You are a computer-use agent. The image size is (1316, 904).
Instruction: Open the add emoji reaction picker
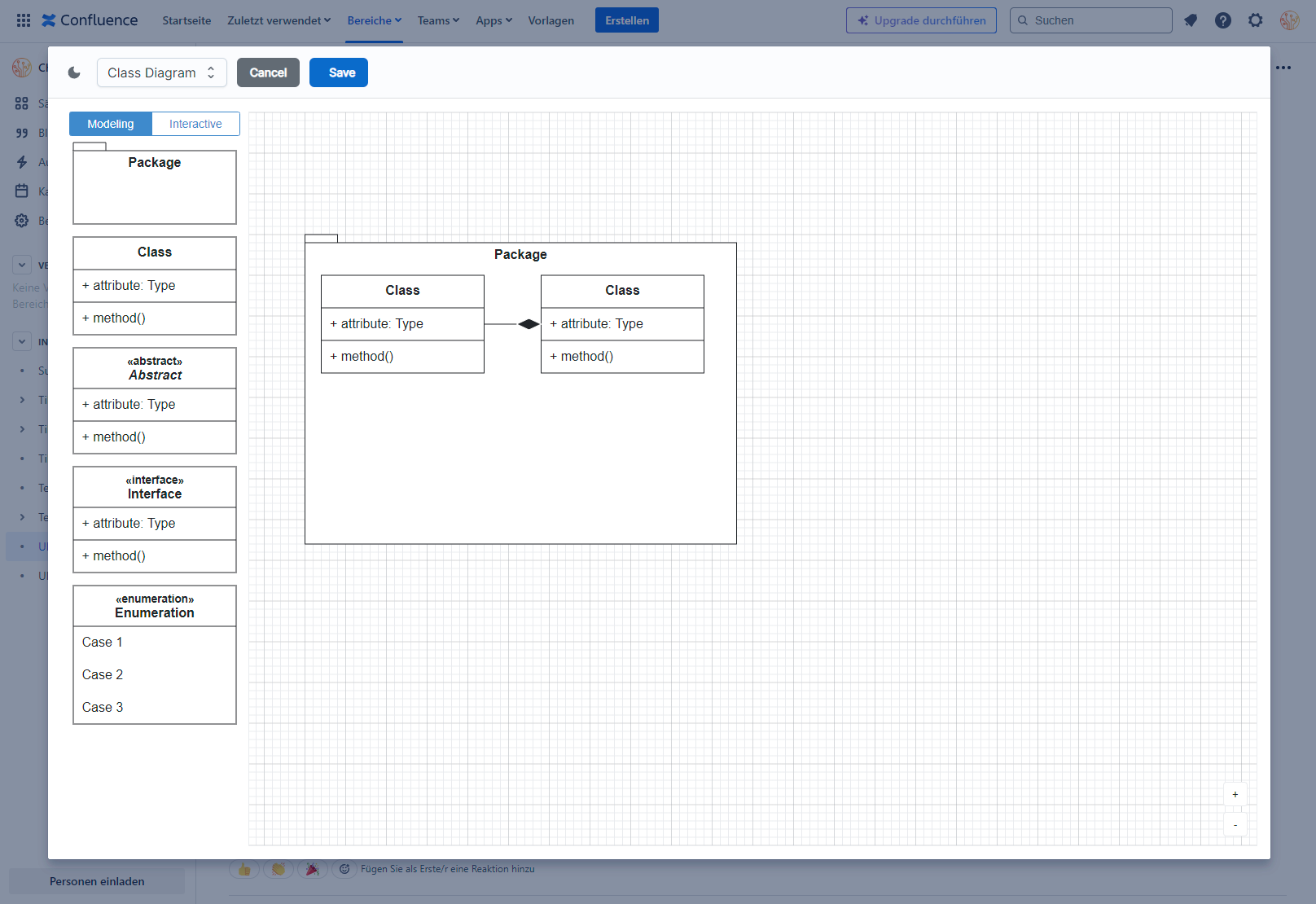(344, 869)
